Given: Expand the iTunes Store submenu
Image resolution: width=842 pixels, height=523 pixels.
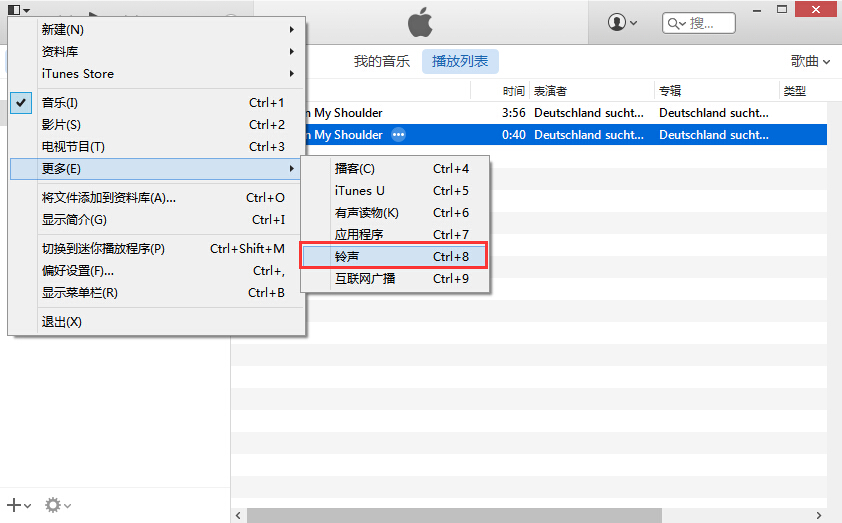Looking at the screenshot, I should pos(157,74).
